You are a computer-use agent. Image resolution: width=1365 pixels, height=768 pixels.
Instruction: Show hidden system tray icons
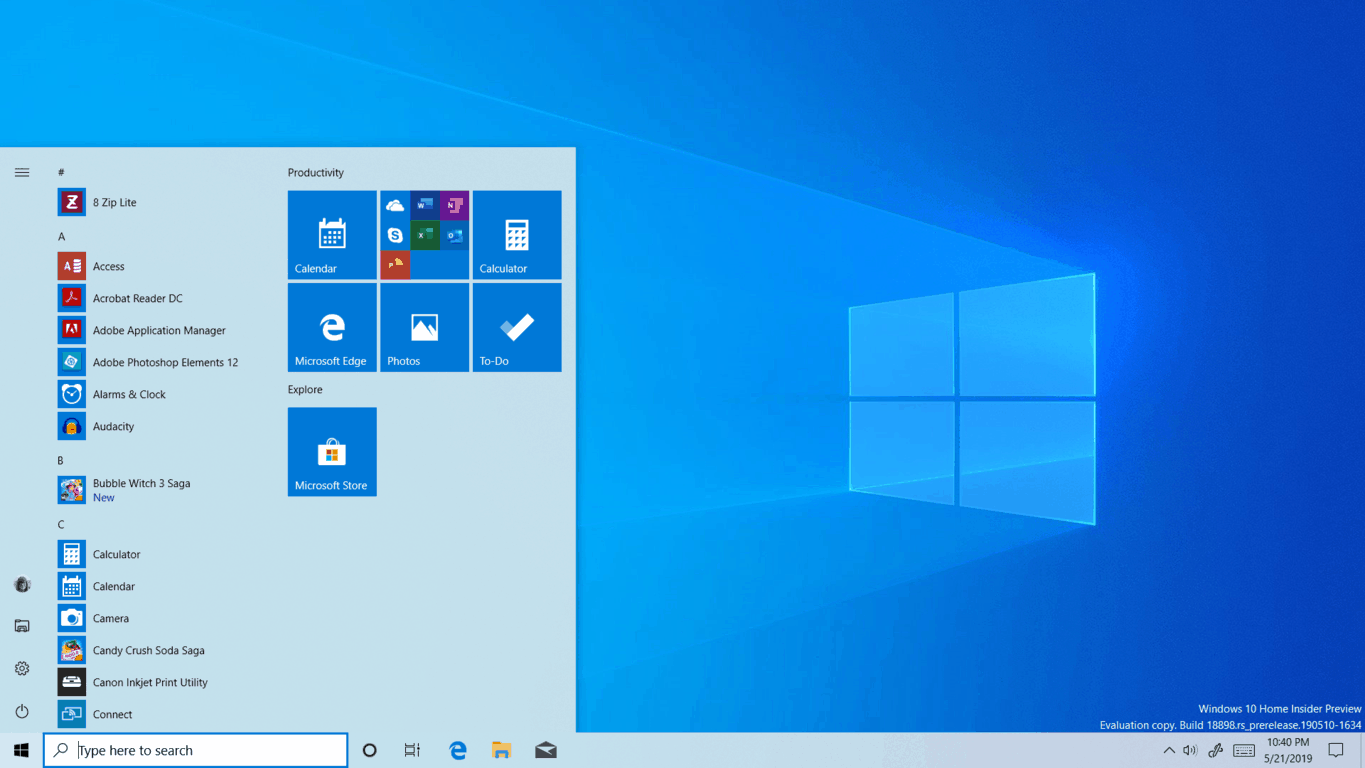(1169, 750)
